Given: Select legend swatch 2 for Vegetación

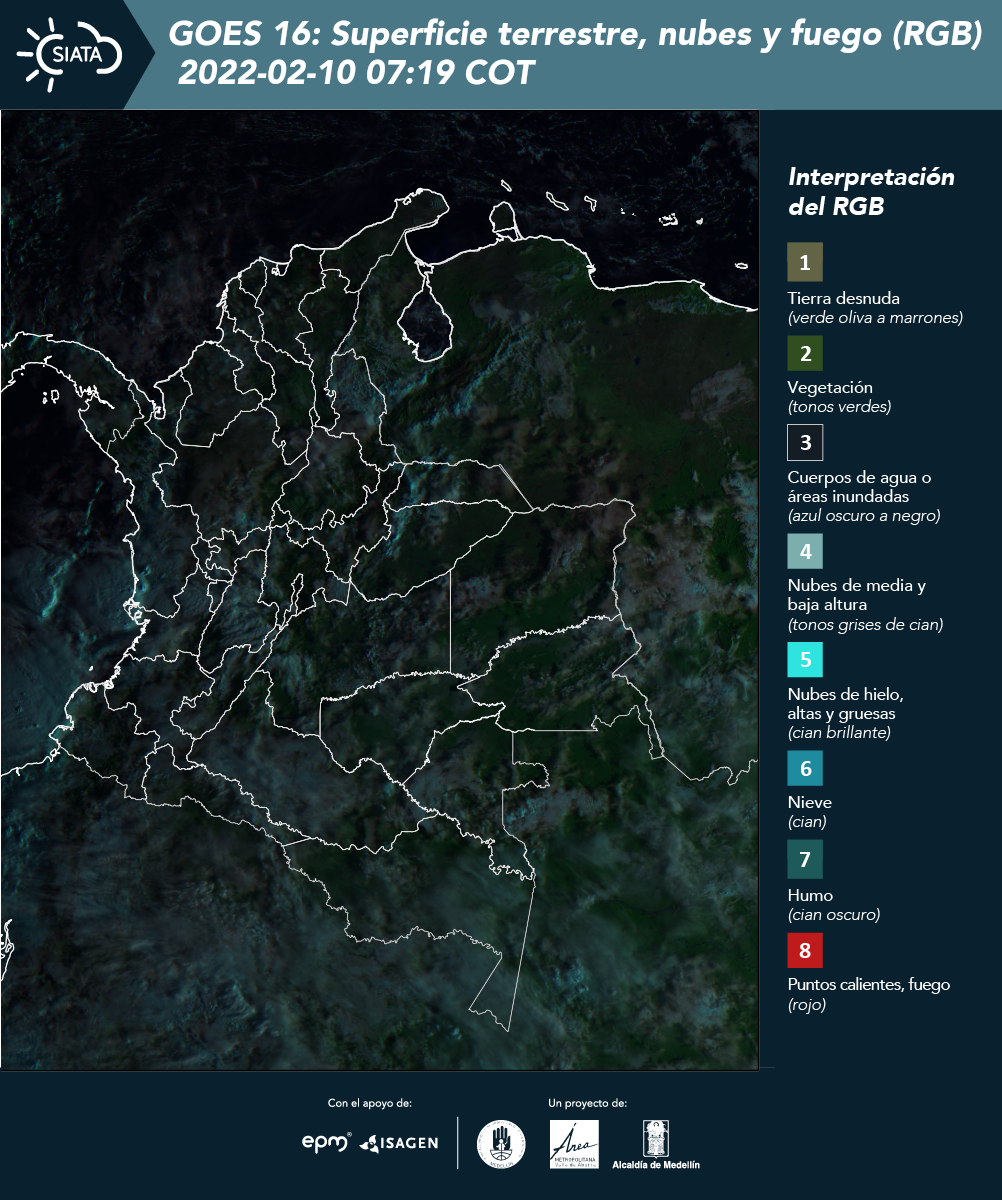Looking at the screenshot, I should click(x=805, y=353).
